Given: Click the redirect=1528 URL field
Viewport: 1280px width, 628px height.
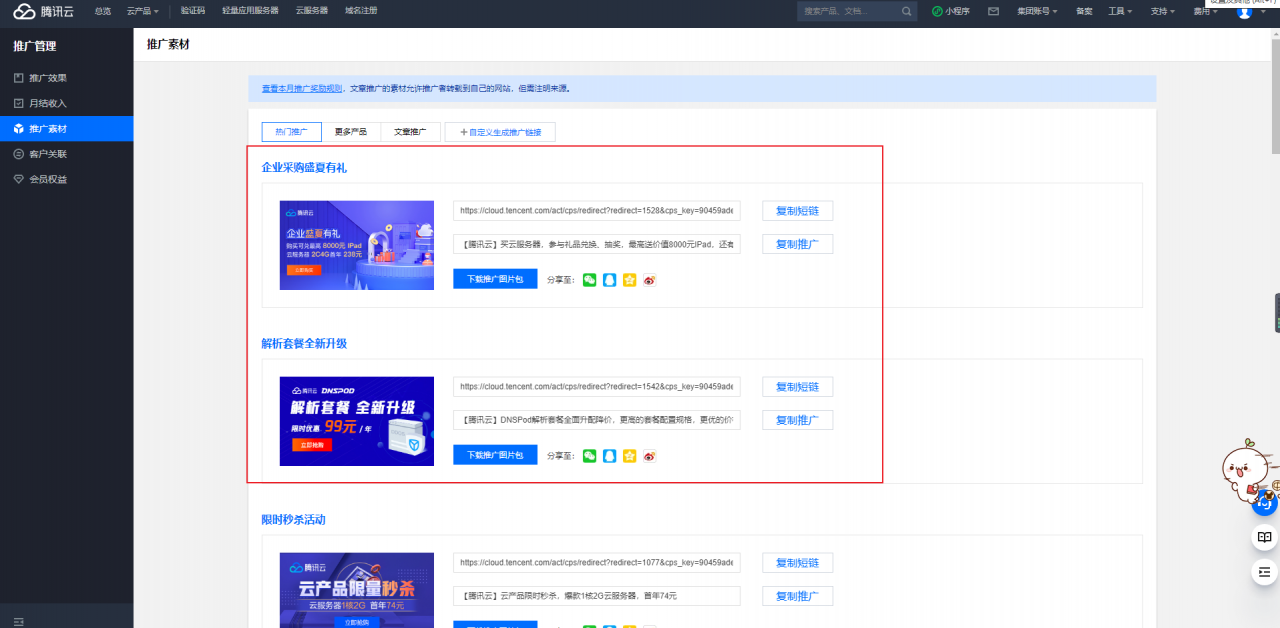Looking at the screenshot, I should pos(597,211).
